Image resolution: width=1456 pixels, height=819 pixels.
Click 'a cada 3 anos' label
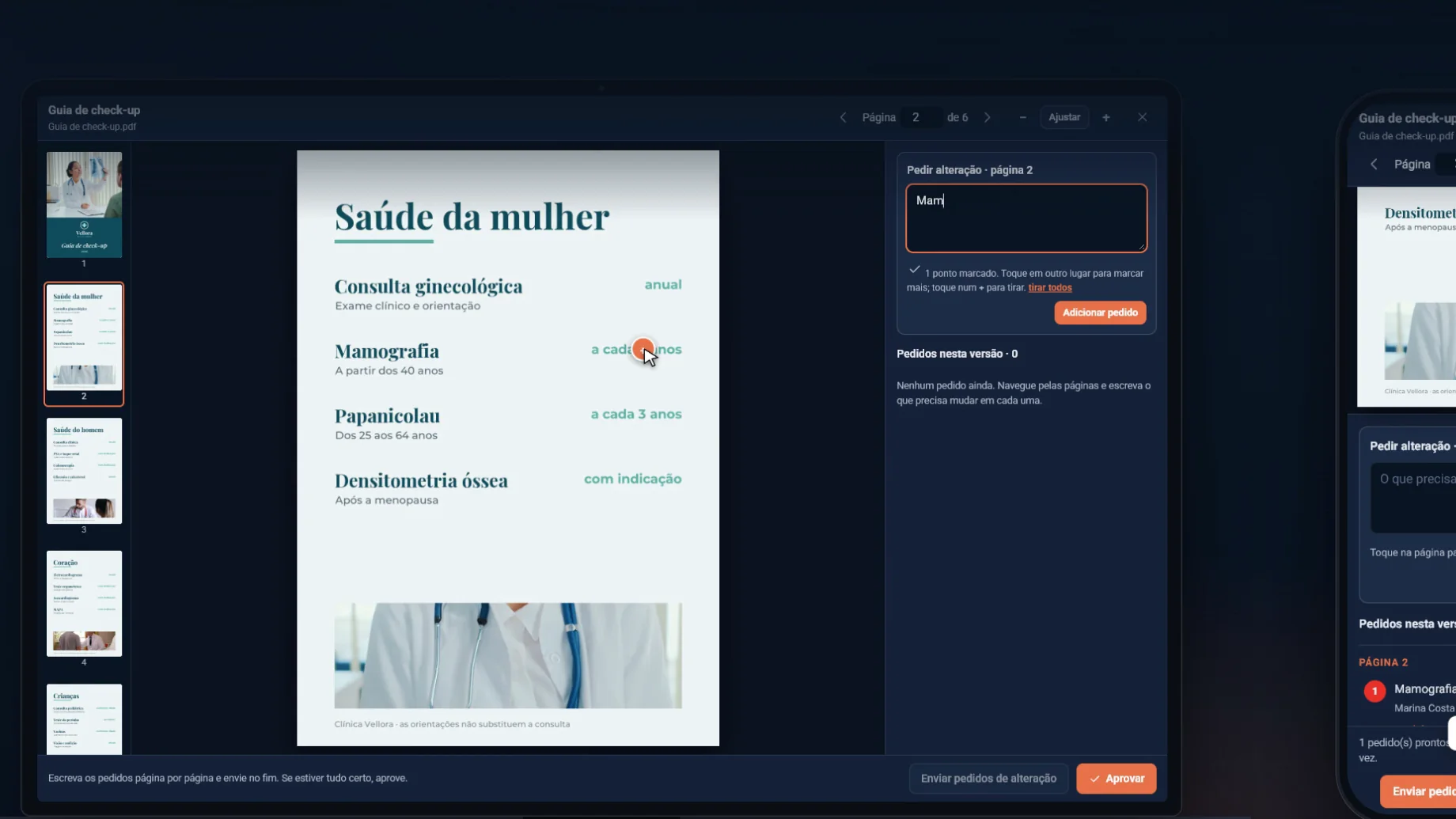click(636, 414)
